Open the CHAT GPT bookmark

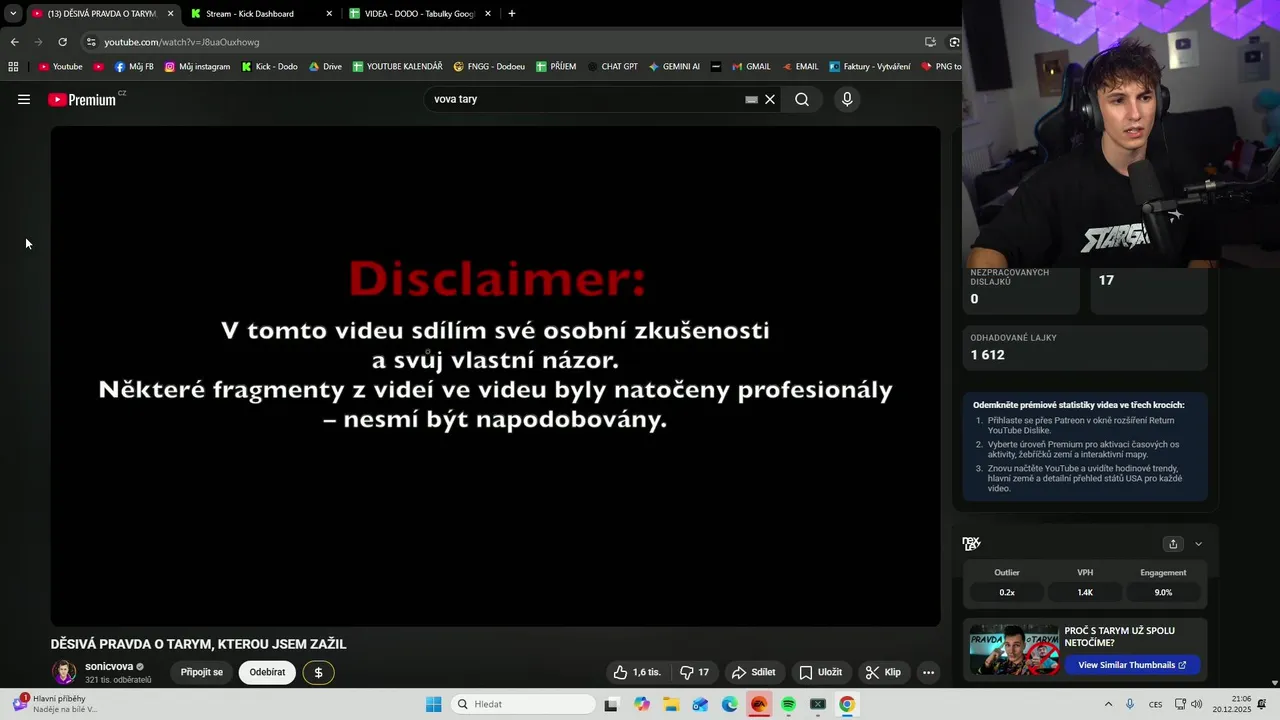612,67
